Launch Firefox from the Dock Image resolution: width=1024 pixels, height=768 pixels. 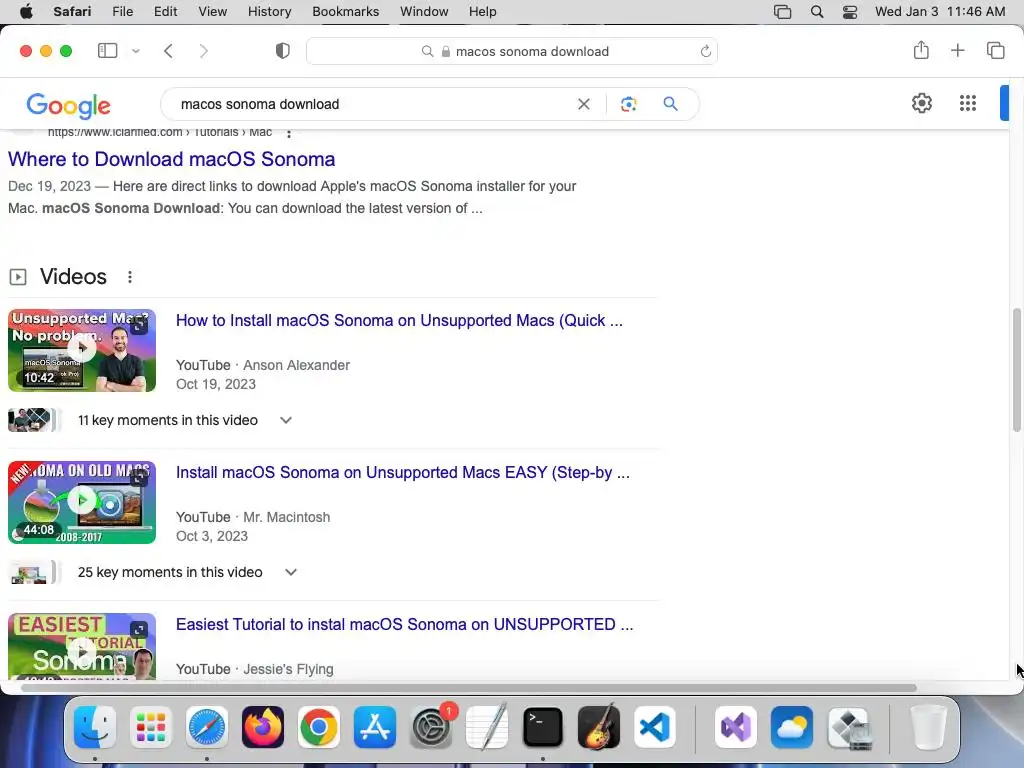click(263, 727)
